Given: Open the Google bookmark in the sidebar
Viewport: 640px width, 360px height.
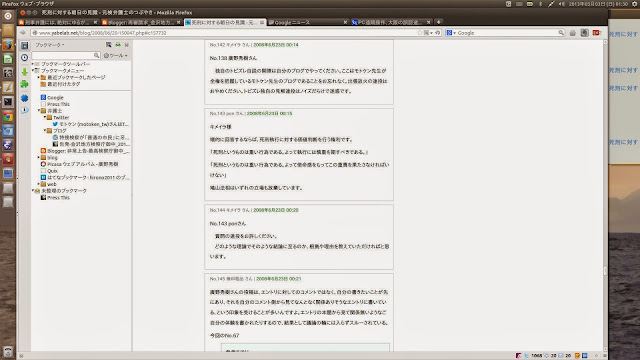Looking at the screenshot, I should coord(52,98).
